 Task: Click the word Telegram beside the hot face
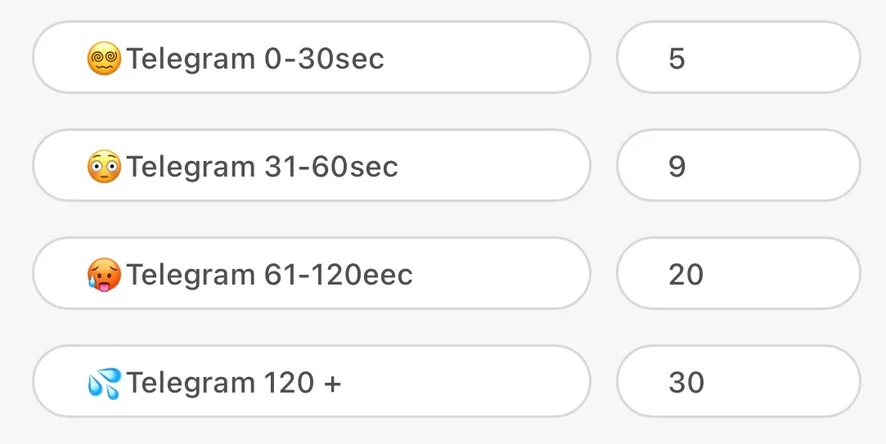pyautogui.click(x=191, y=275)
